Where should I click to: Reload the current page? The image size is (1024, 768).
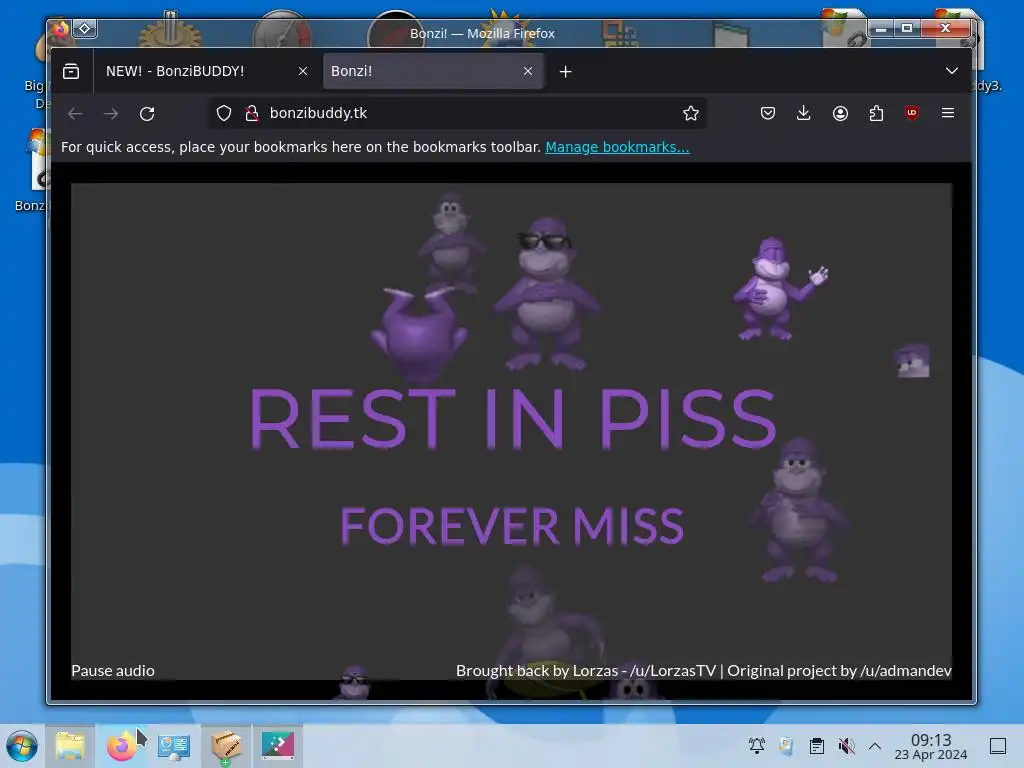pos(147,114)
